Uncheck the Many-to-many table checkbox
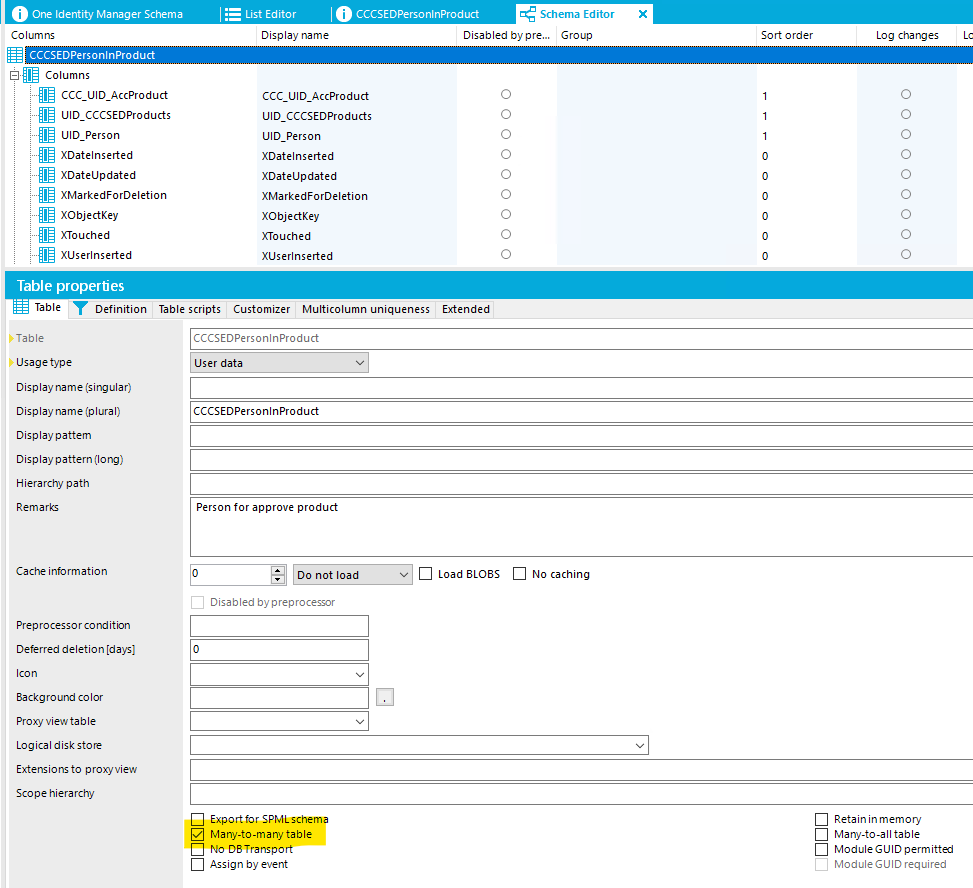The image size is (973, 888). pos(197,834)
